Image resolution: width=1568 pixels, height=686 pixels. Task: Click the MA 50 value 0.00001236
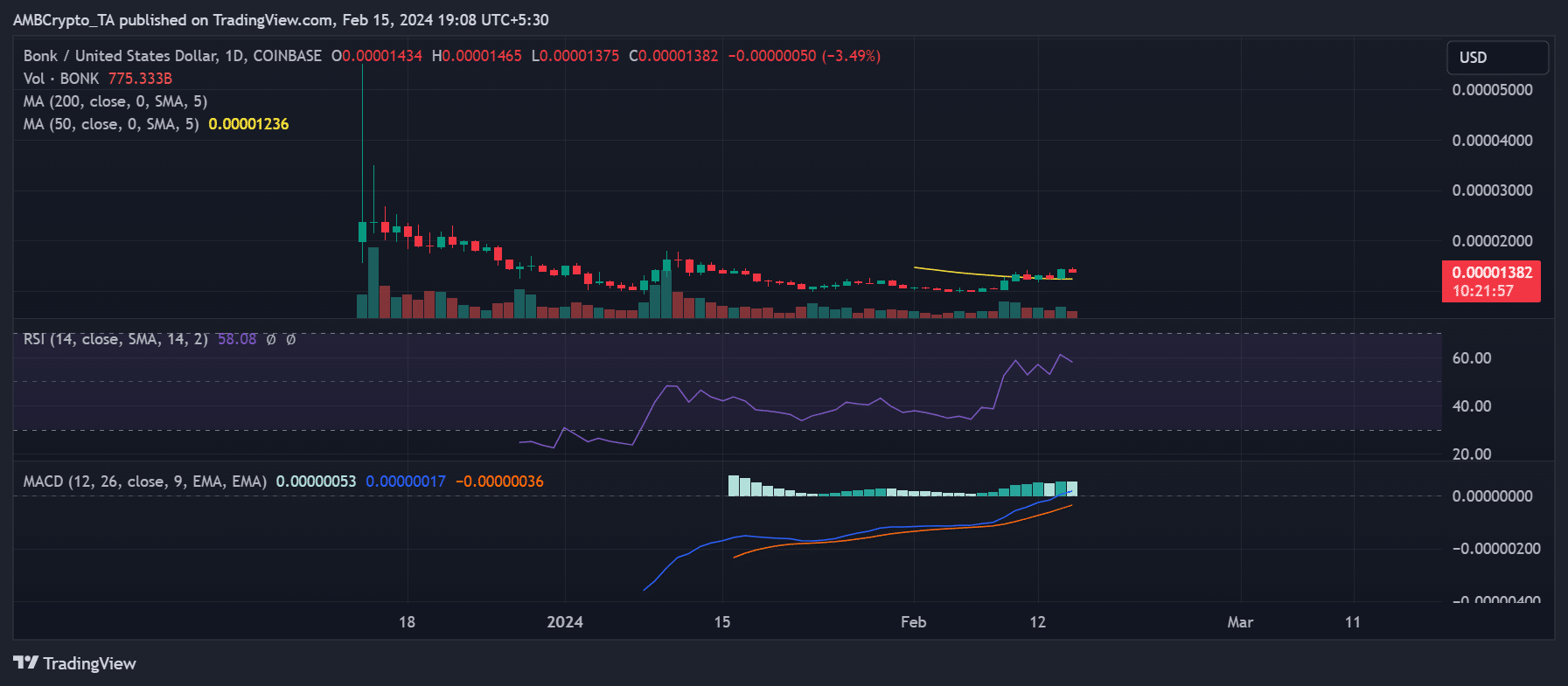[248, 124]
